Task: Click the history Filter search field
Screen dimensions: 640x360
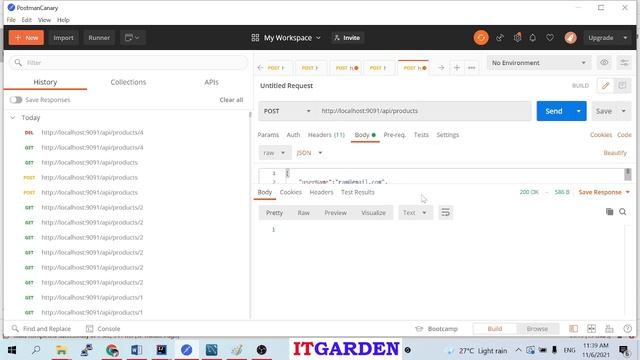Action: coord(129,62)
